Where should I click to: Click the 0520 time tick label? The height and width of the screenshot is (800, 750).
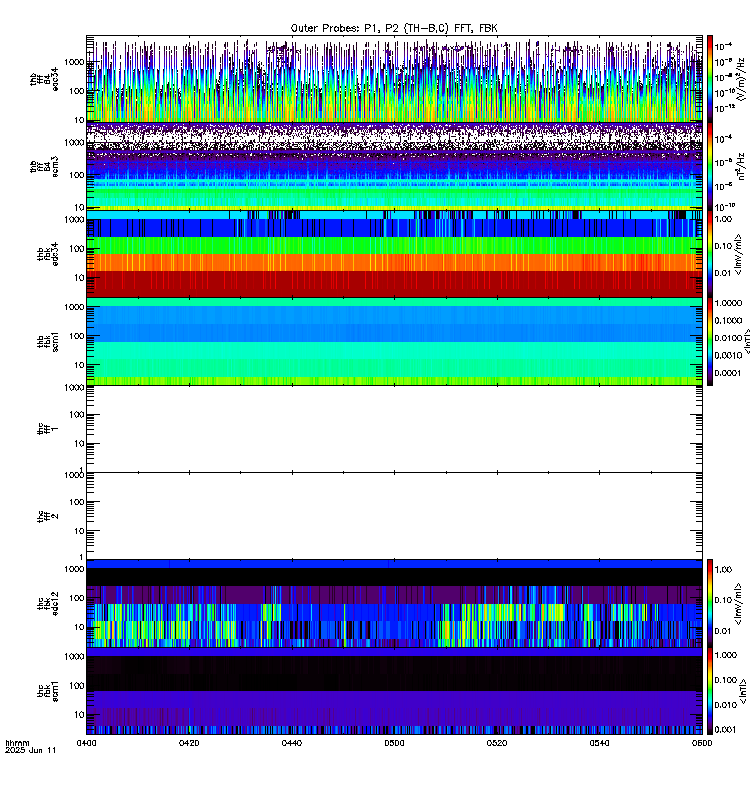click(x=496, y=743)
